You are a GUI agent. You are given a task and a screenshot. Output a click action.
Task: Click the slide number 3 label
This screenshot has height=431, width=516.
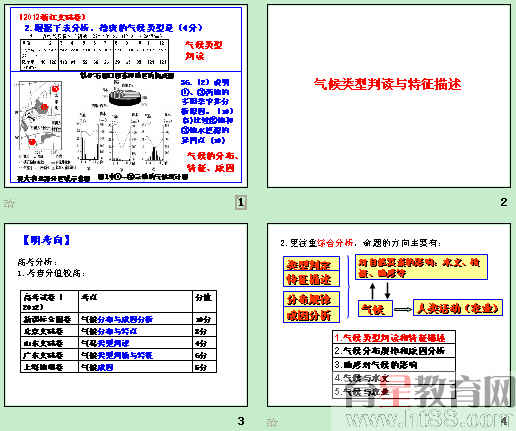241,421
